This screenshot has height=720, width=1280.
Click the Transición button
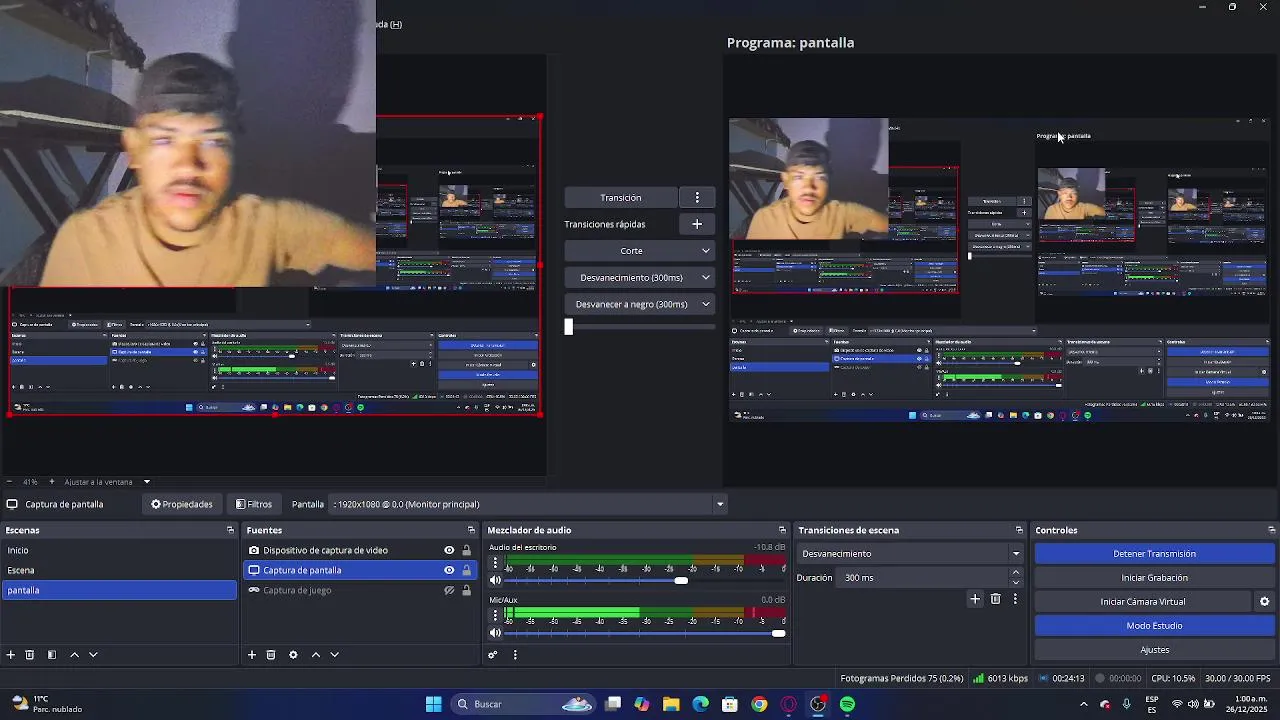[621, 198]
